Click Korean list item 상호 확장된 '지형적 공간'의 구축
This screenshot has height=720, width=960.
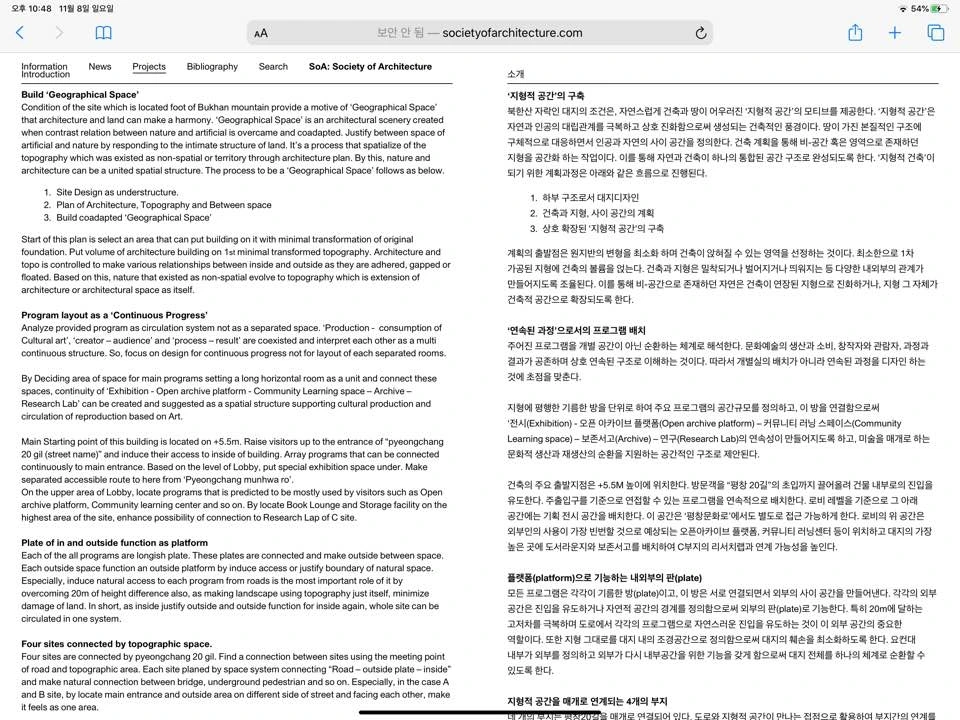point(603,228)
